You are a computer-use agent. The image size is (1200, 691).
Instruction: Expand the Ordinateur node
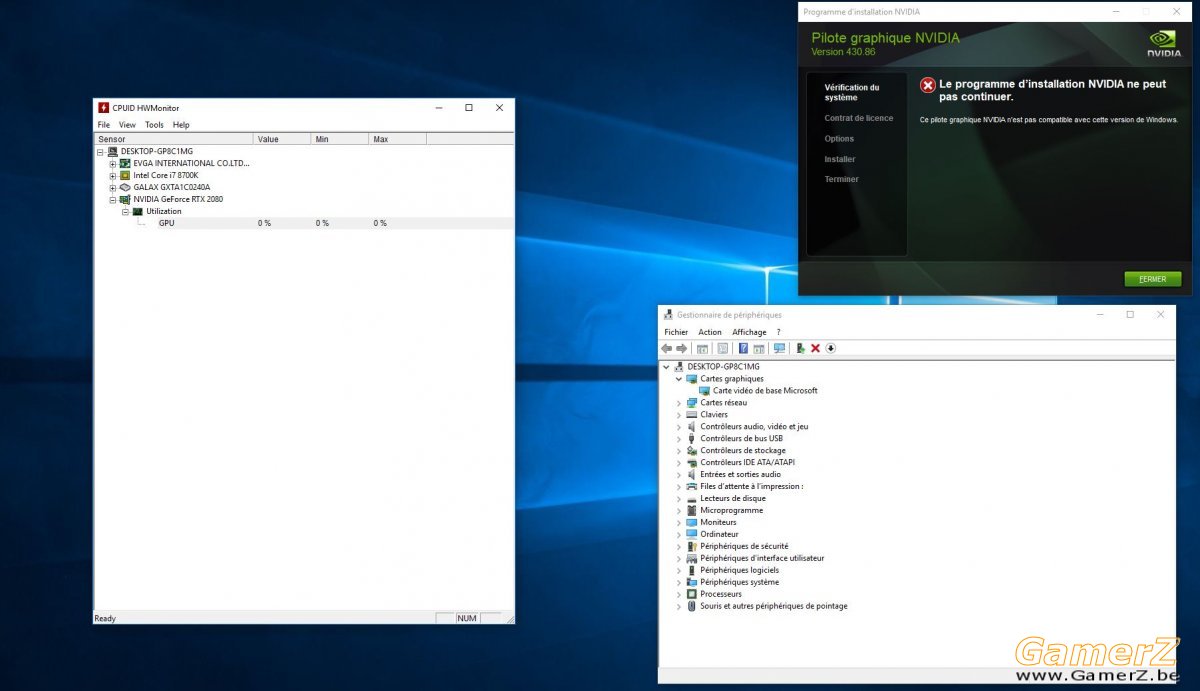(x=679, y=535)
